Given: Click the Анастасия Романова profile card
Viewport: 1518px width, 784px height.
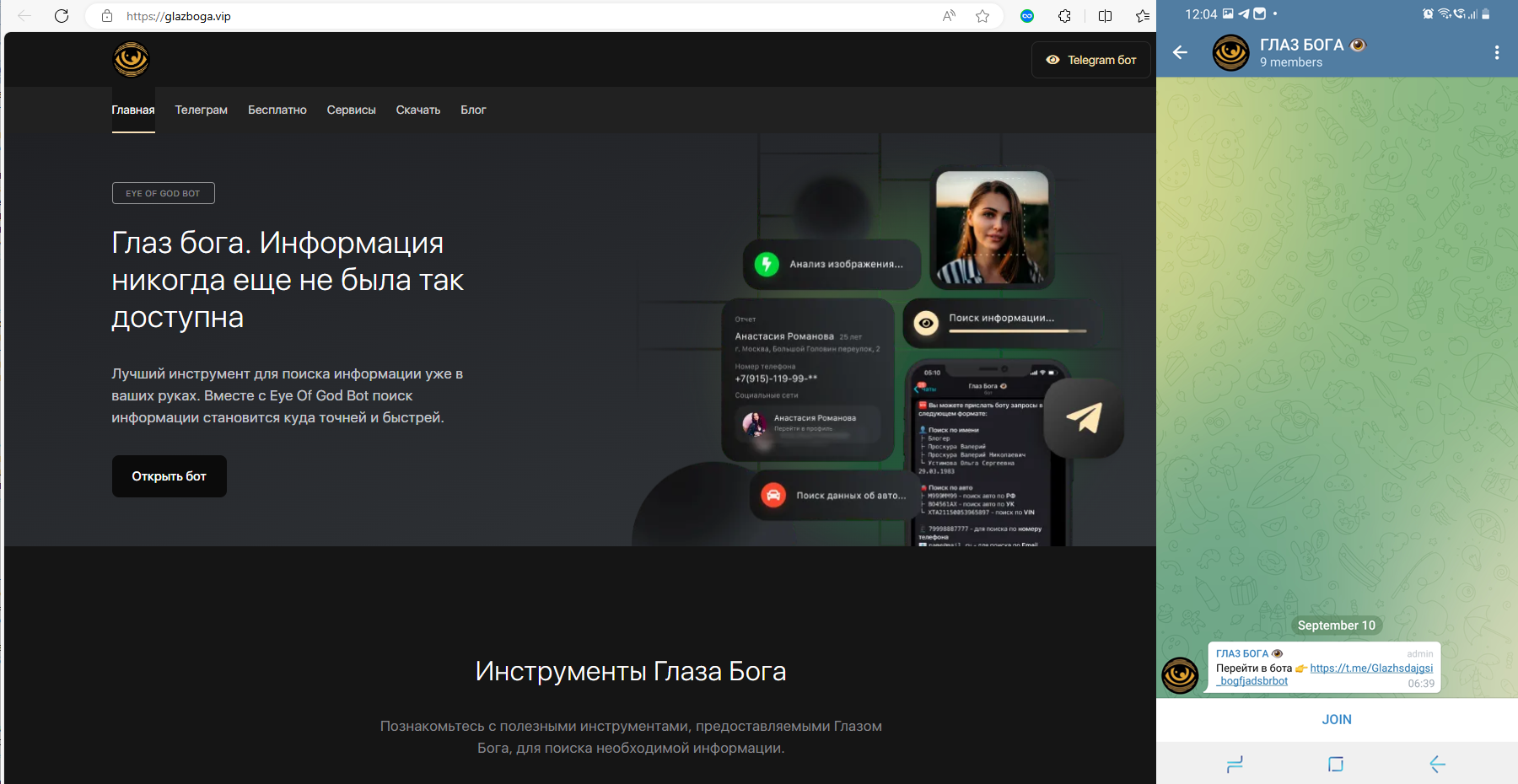Looking at the screenshot, I should (x=808, y=423).
